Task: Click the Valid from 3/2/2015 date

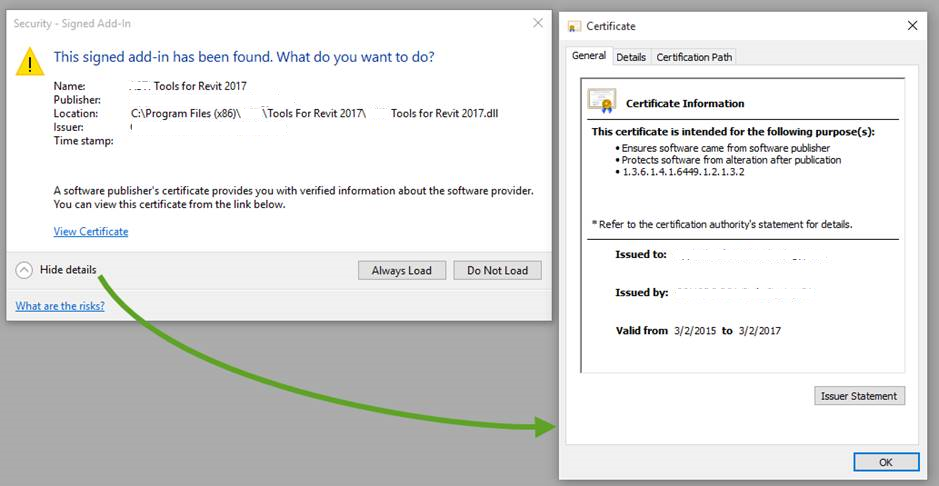Action: pos(694,330)
